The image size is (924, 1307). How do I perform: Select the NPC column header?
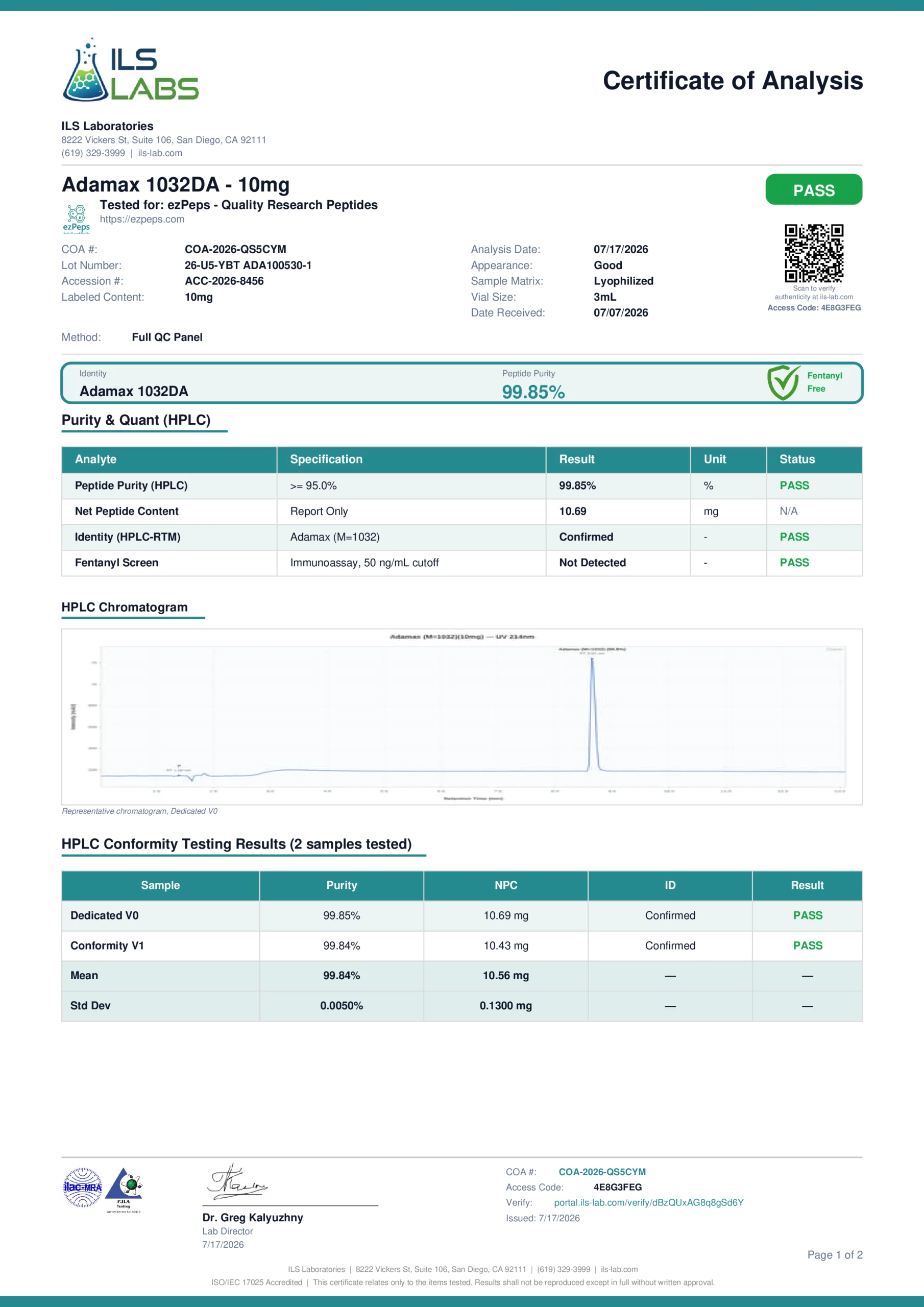click(505, 885)
